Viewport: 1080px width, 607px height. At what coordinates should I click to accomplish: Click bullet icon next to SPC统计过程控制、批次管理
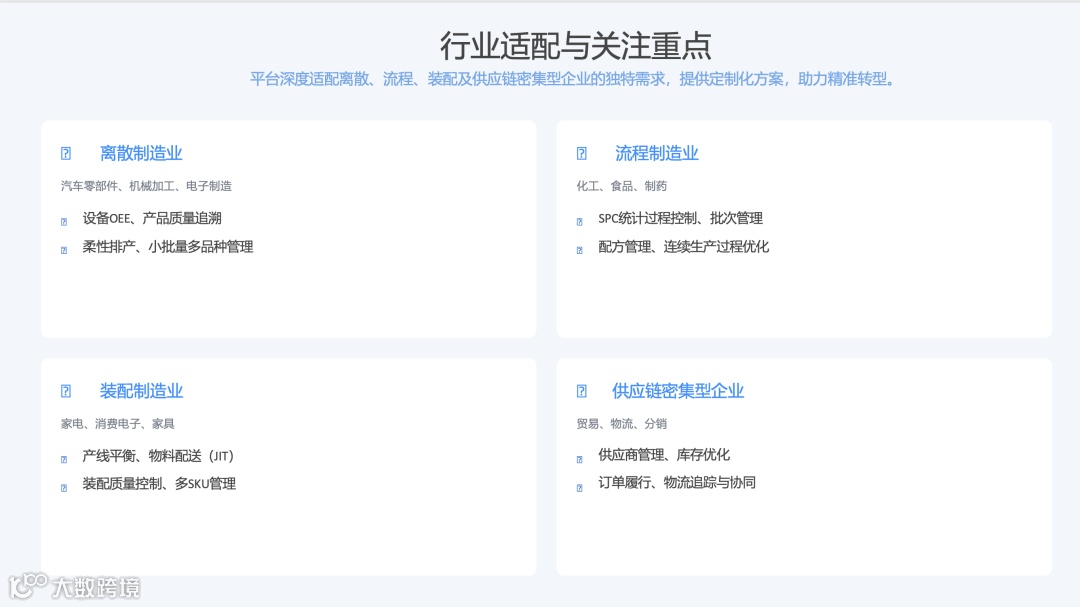pos(580,222)
